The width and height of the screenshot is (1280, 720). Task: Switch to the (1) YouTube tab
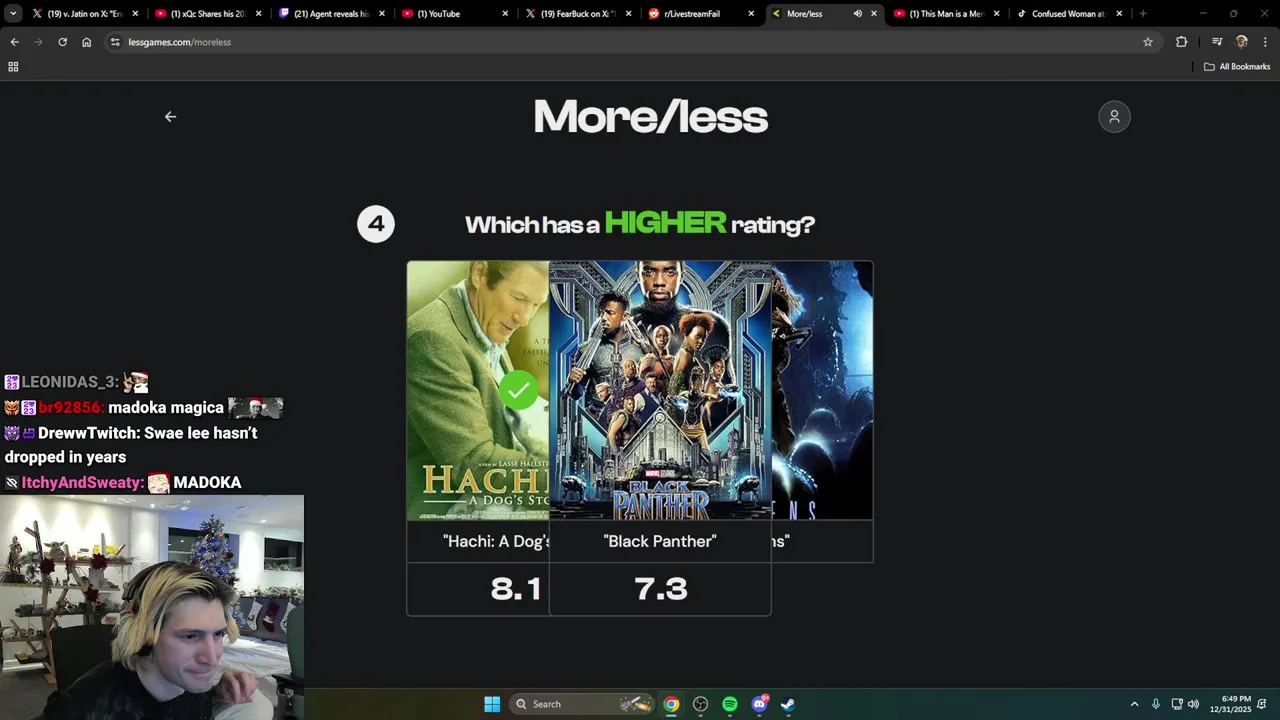coord(453,14)
